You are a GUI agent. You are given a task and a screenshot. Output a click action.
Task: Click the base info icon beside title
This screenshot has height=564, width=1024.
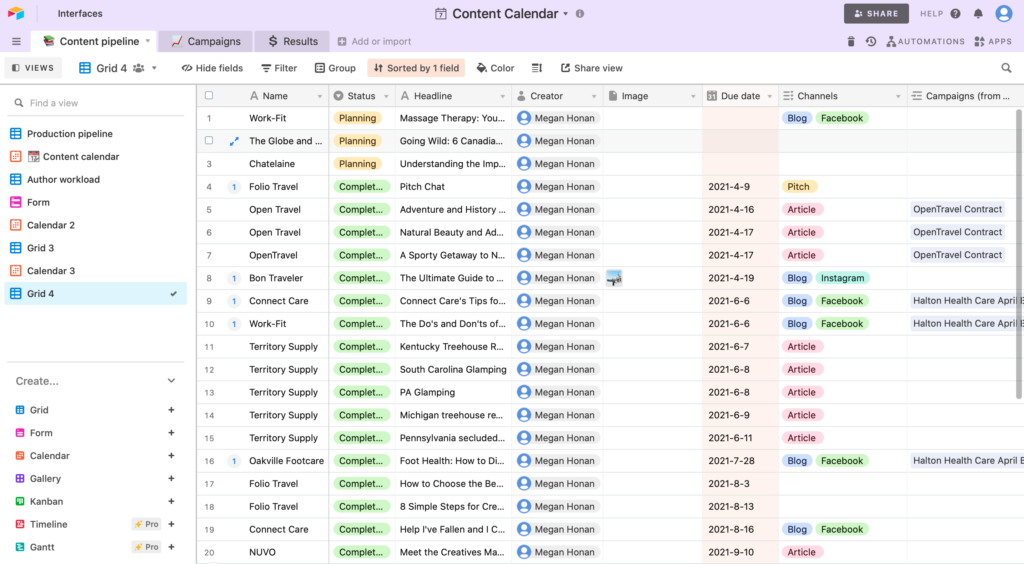click(x=580, y=14)
